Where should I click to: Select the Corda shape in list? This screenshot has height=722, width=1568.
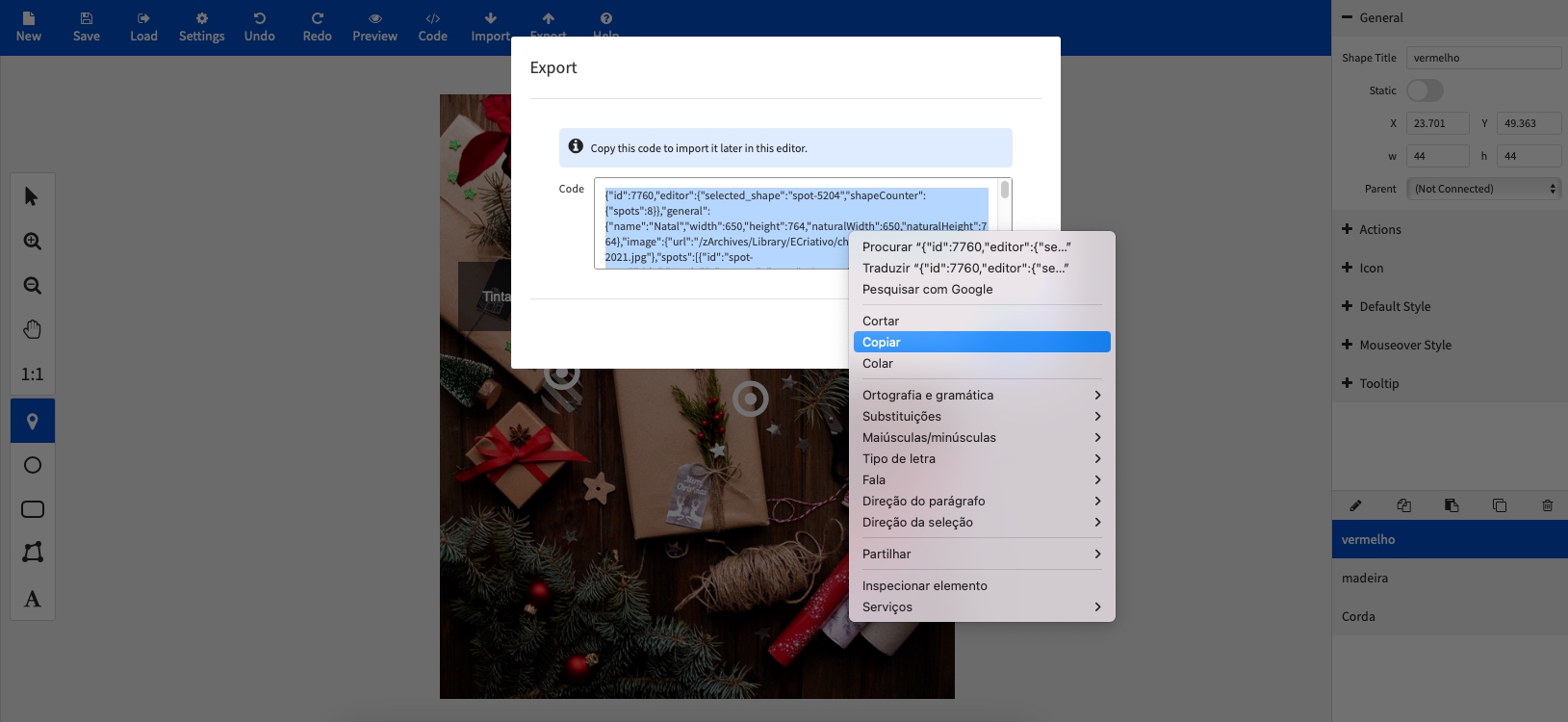click(1450, 616)
